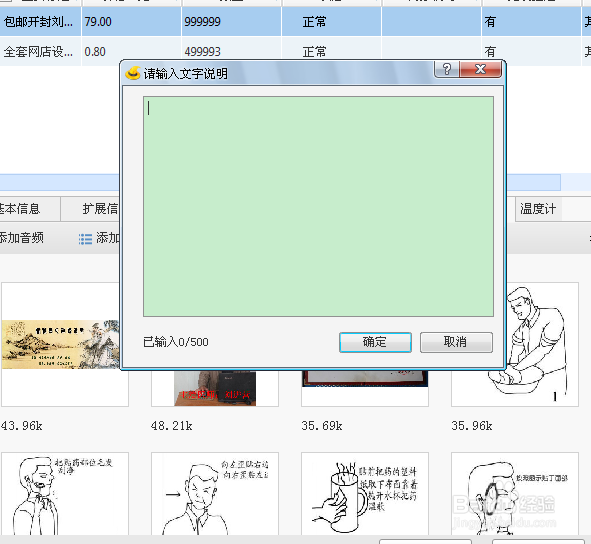Select the sketch of patch applied to face
Image resolution: width=591 pixels, height=544 pixels.
pyautogui.click(x=515, y=493)
